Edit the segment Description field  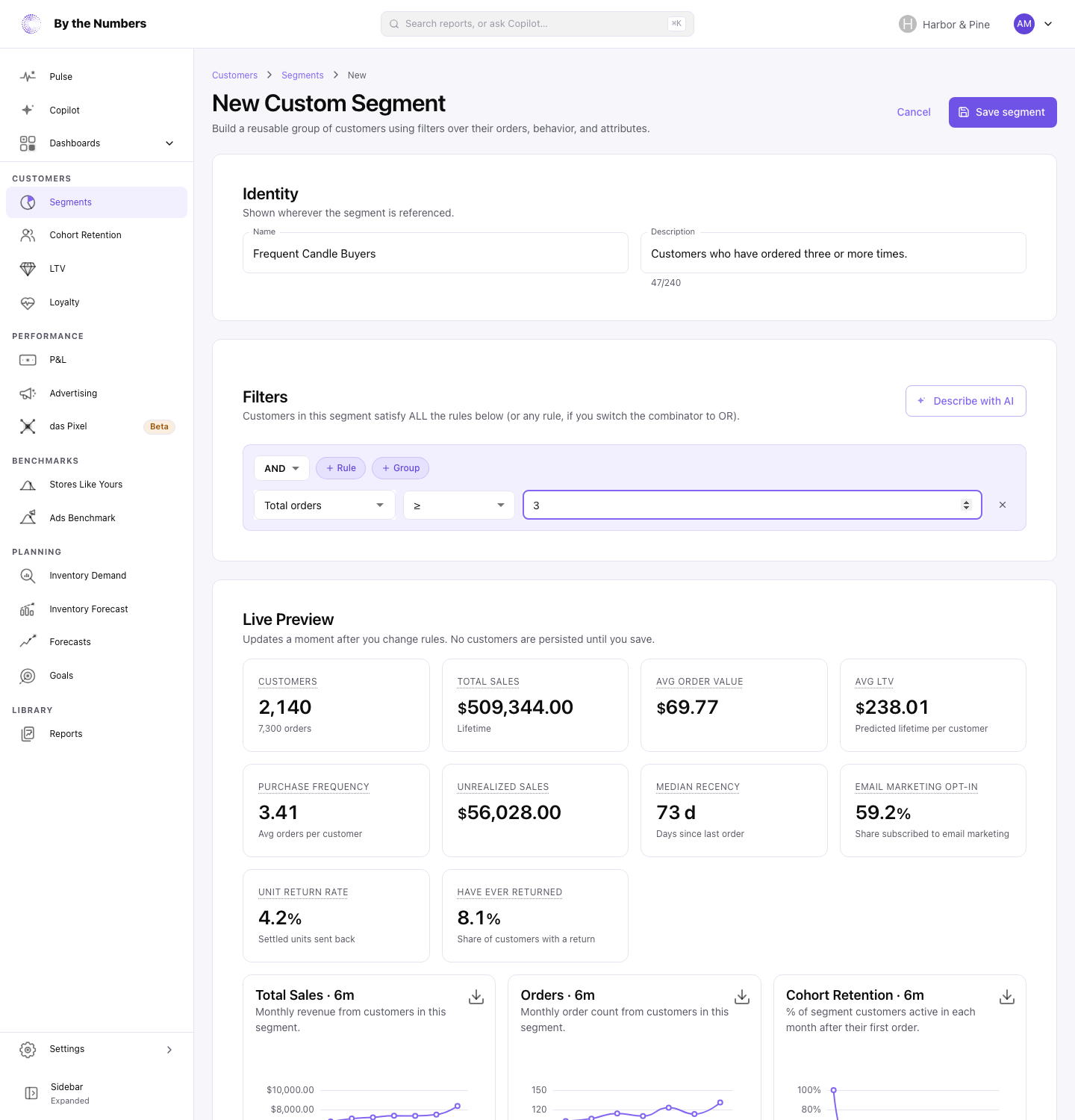point(833,254)
